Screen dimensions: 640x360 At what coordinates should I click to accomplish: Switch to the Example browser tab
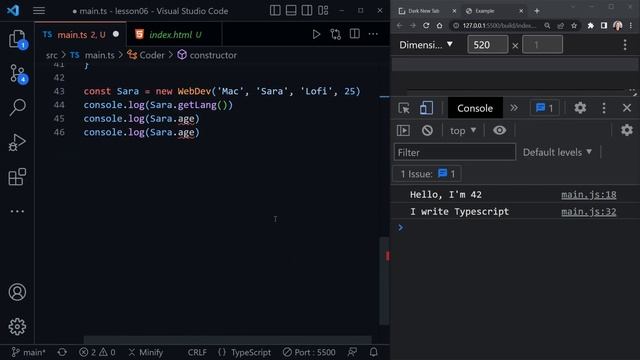pyautogui.click(x=494, y=11)
